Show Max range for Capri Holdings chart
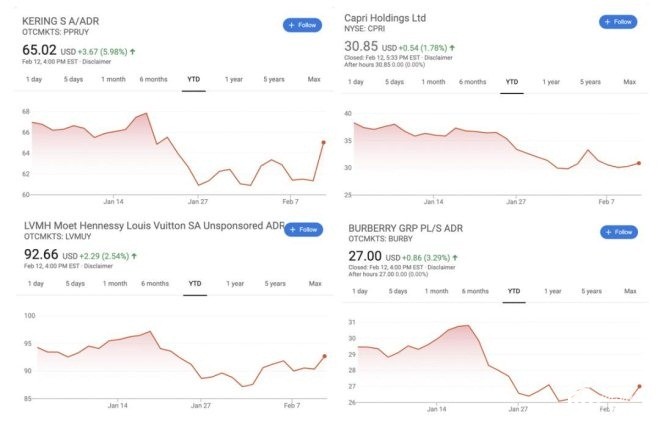 coord(630,81)
